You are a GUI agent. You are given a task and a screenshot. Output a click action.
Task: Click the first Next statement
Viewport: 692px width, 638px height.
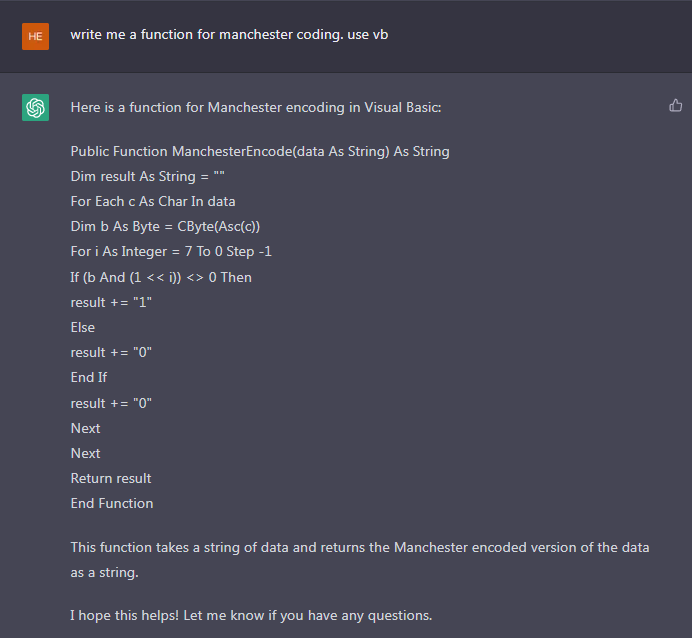coord(85,428)
